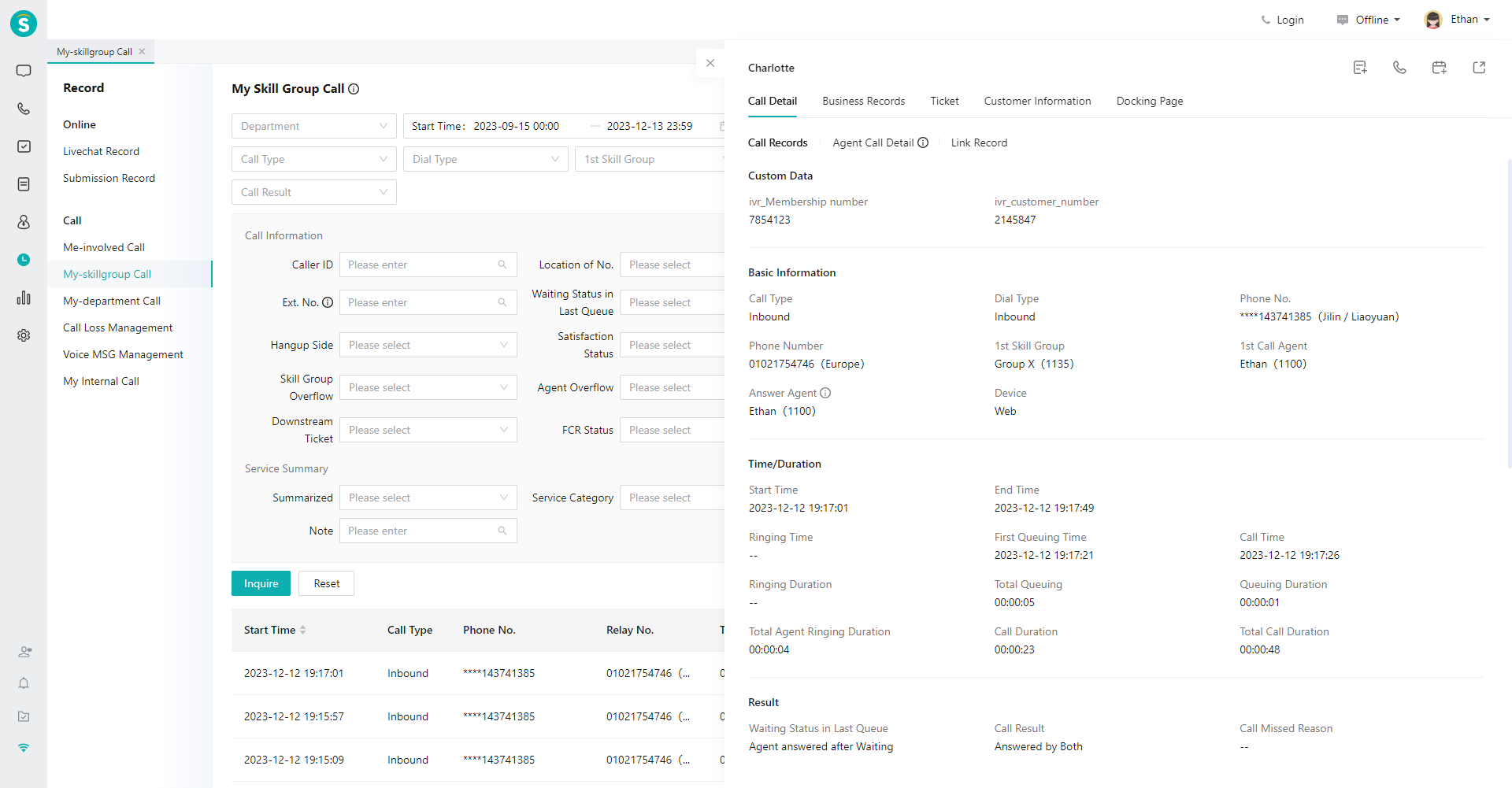Switch to the Customer Information tab
Image resolution: width=1512 pixels, height=788 pixels.
point(1037,101)
